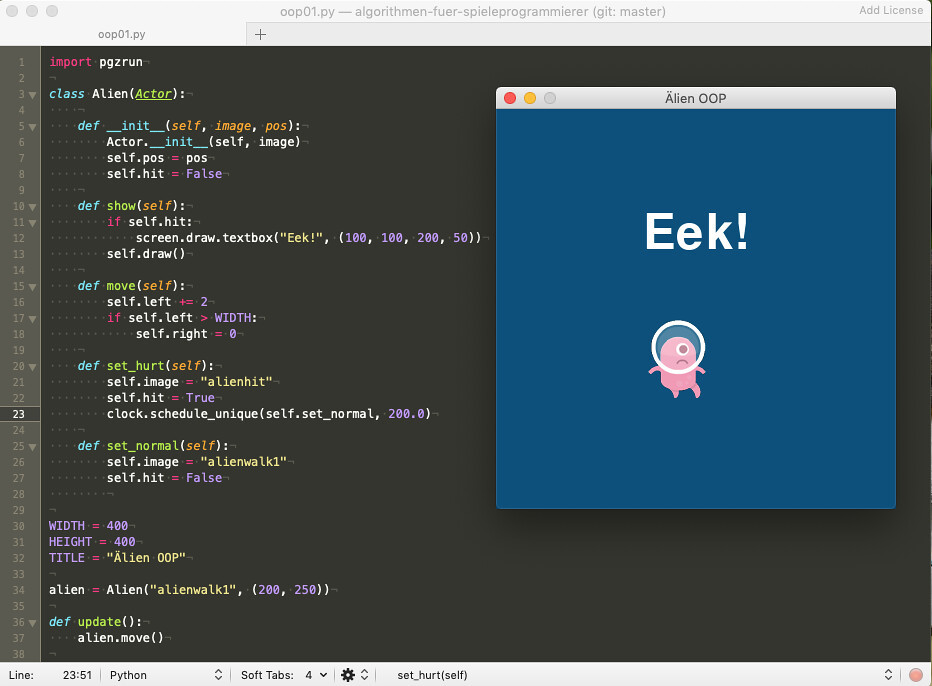This screenshot has height=686, width=932.
Task: Minimize the Älien OOP game window
Action: 530,98
